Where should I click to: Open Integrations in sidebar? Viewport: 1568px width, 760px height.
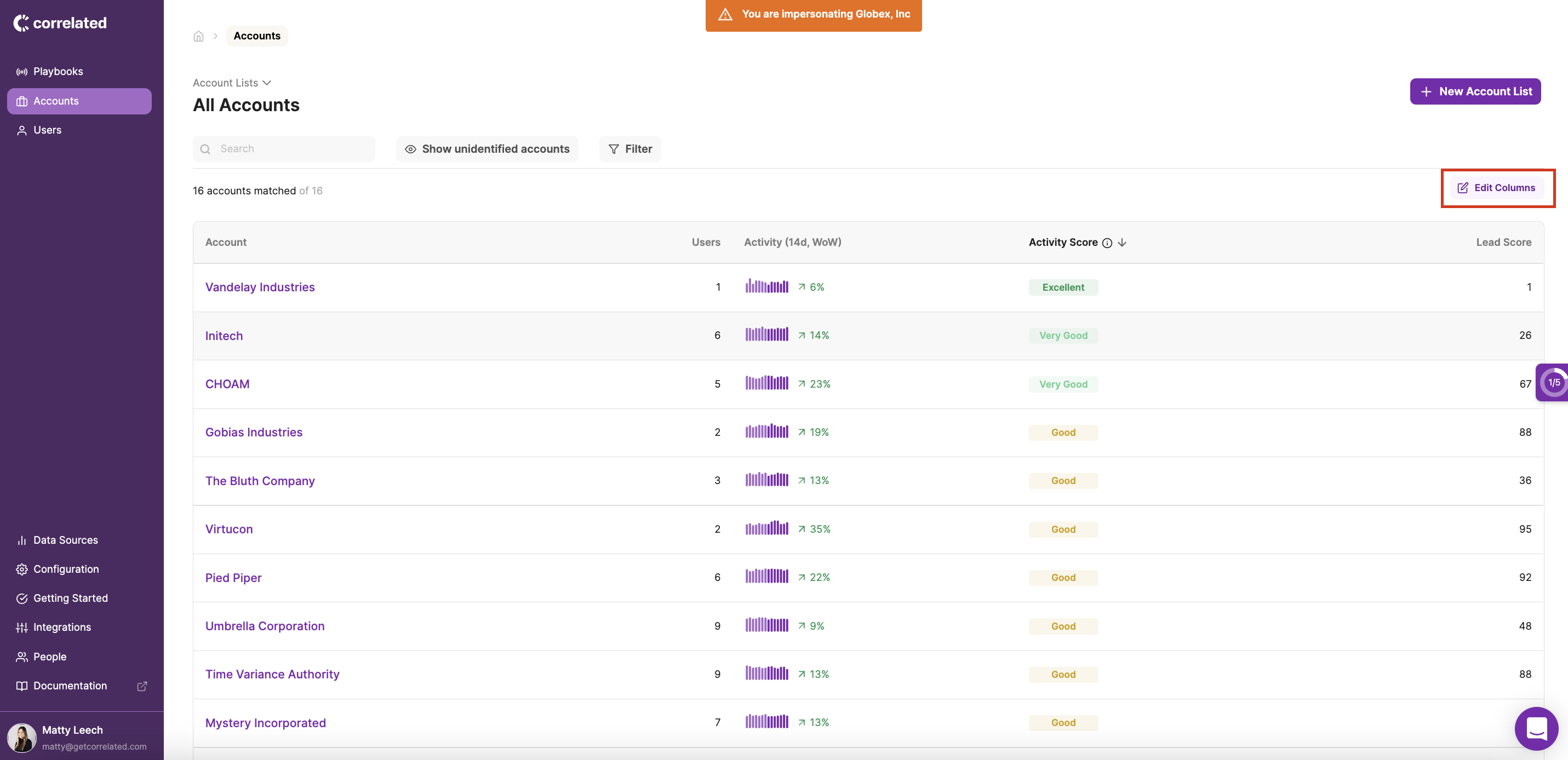point(61,627)
